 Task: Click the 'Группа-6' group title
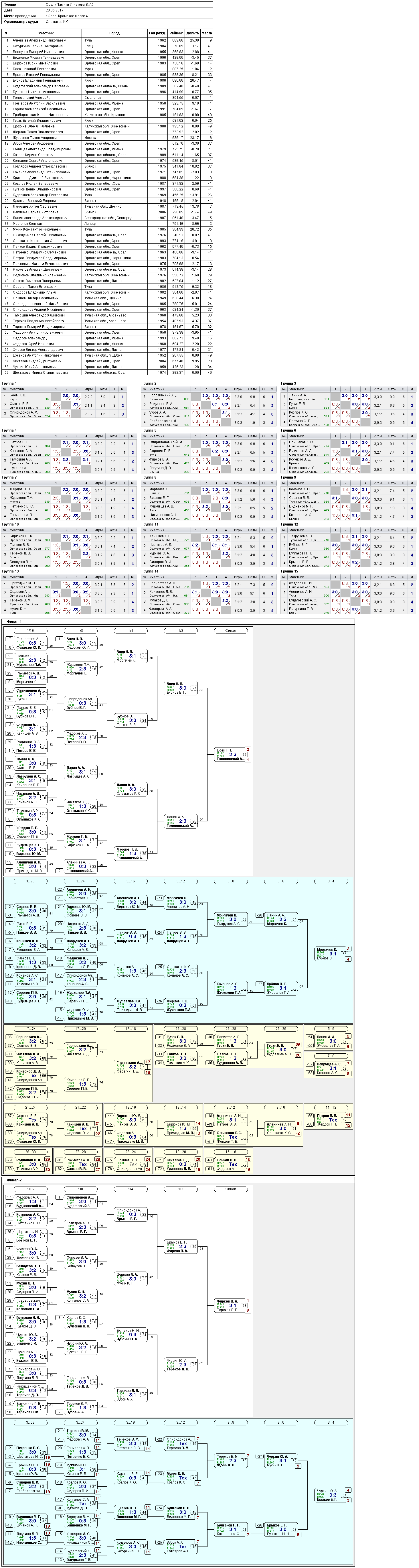point(289,430)
